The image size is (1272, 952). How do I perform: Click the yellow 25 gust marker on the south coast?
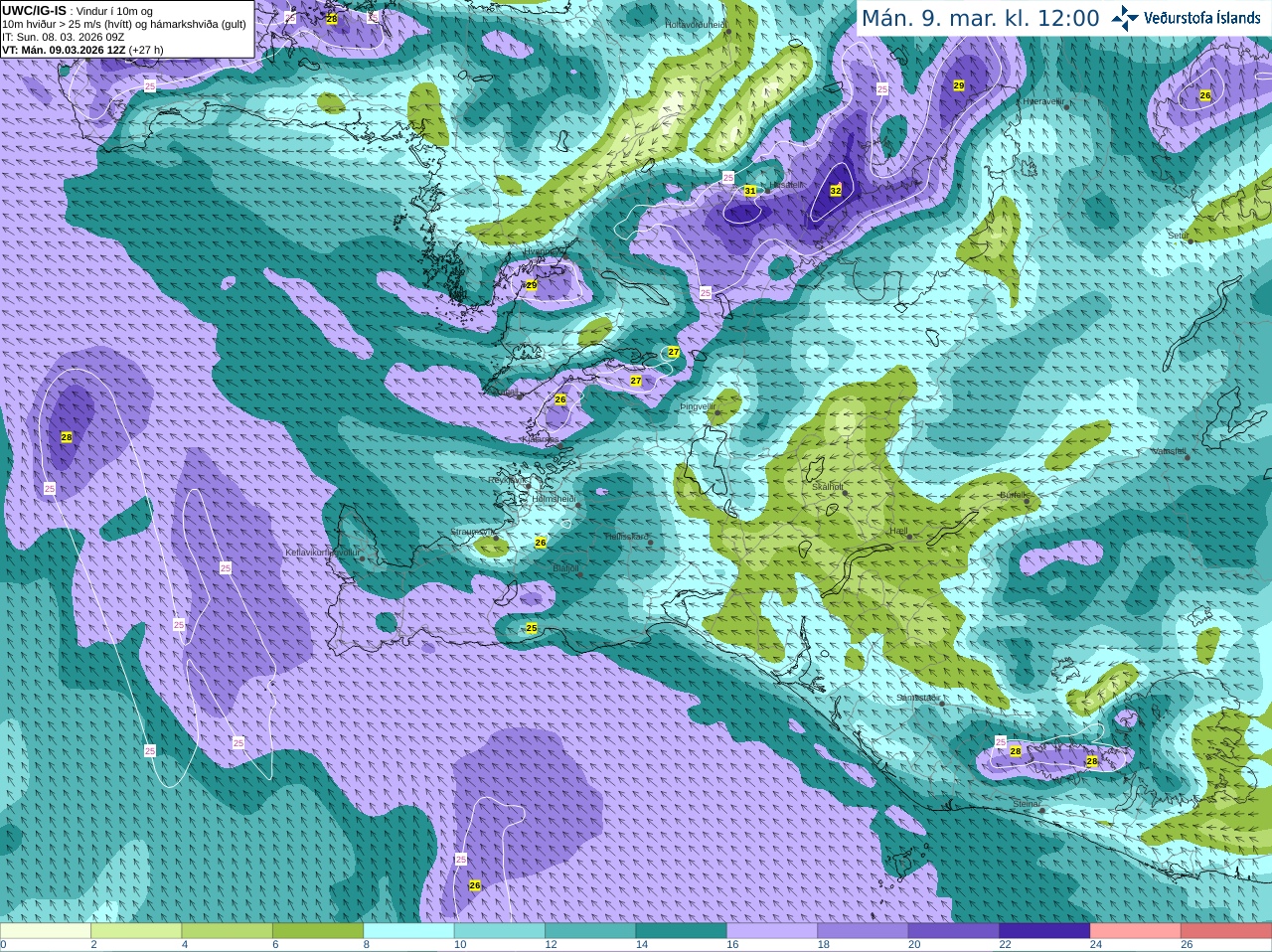pyautogui.click(x=532, y=628)
